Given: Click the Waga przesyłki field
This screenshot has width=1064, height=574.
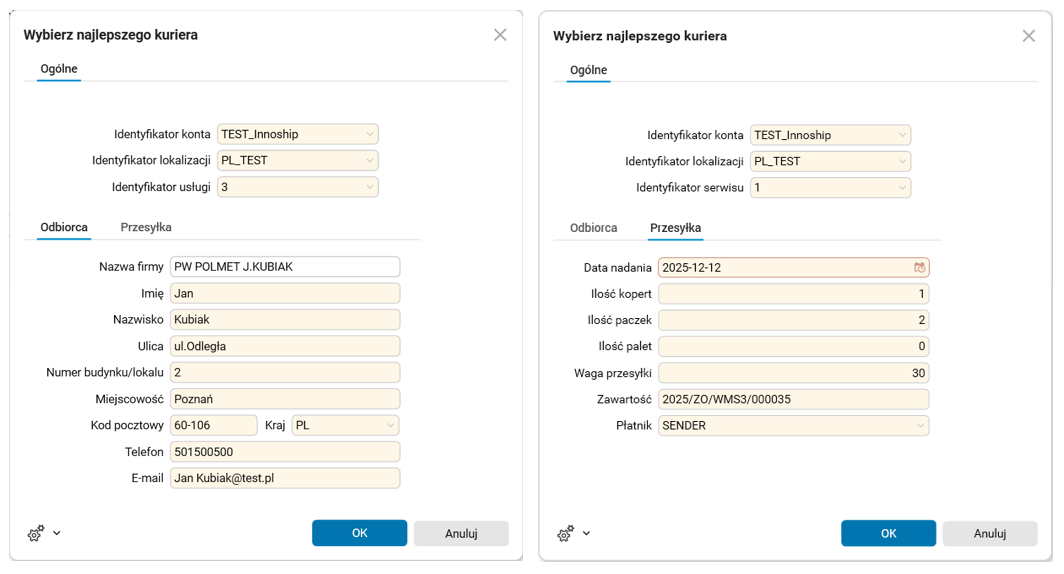Looking at the screenshot, I should point(793,373).
